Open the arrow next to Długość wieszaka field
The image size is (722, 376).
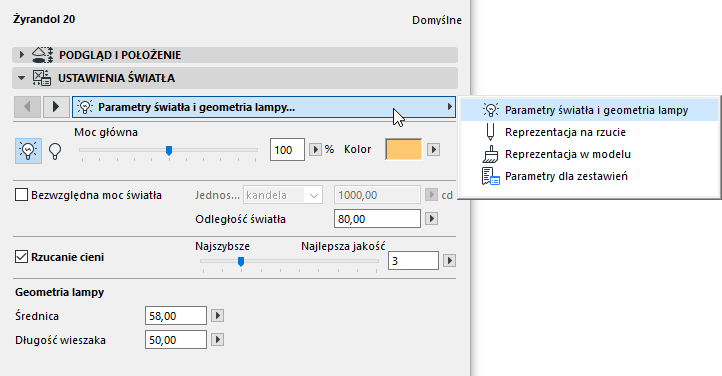(218, 340)
